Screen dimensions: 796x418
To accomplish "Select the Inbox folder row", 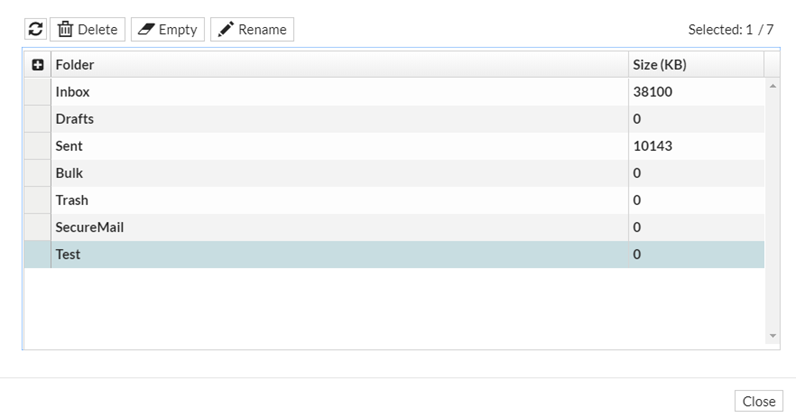I will 340,92.
